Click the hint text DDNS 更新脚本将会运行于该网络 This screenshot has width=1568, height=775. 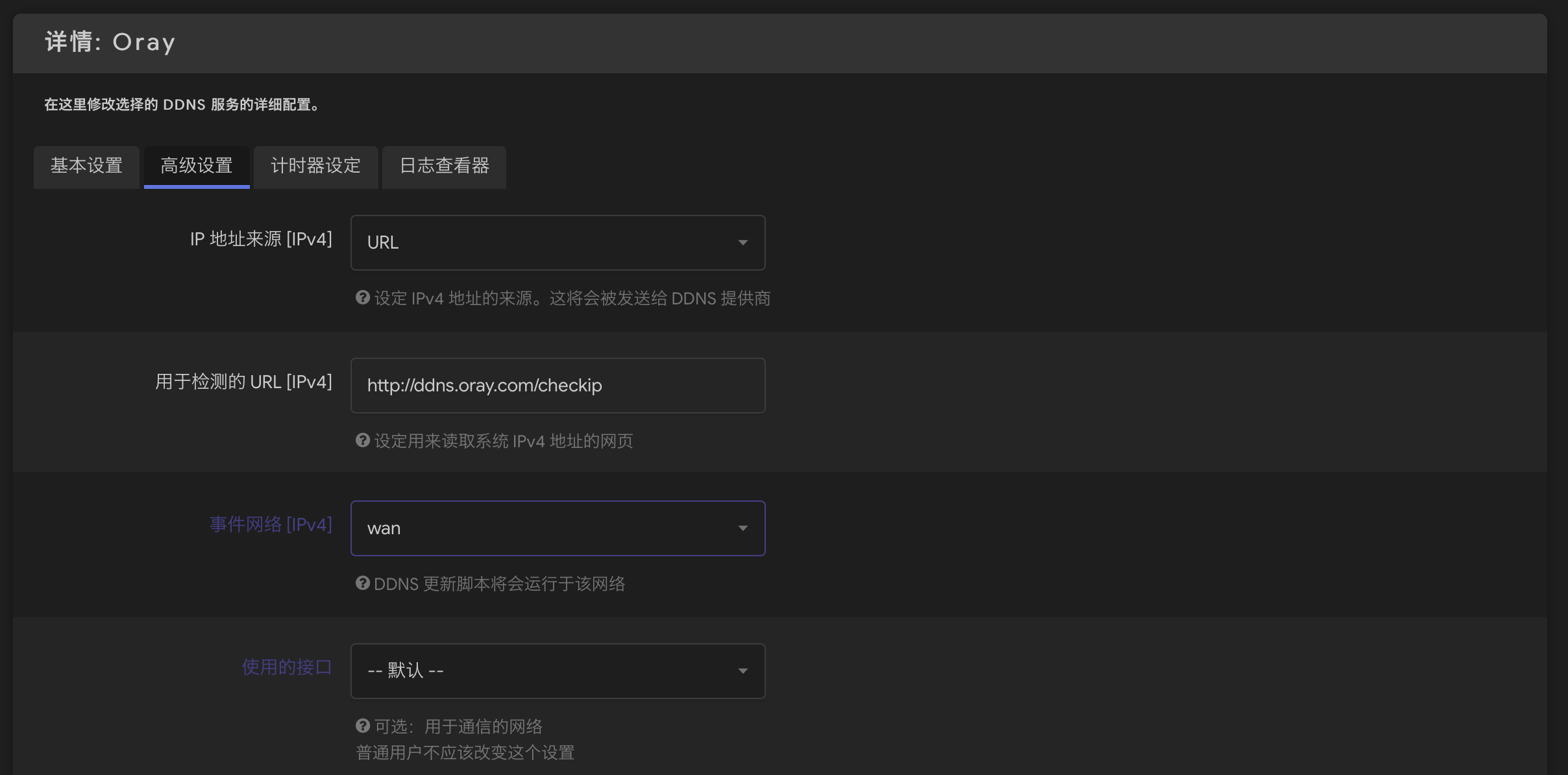point(500,584)
